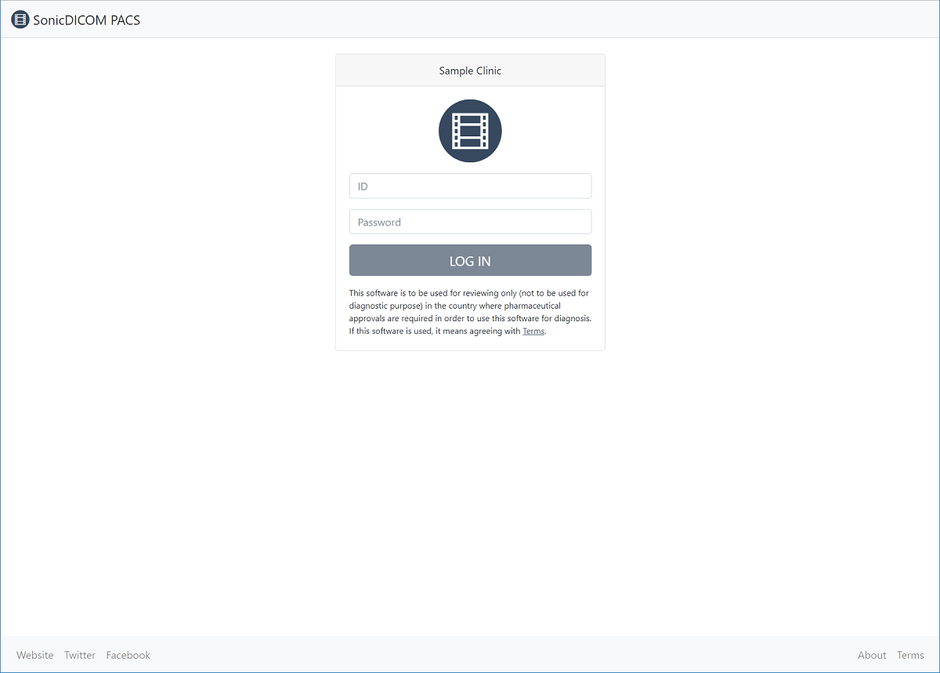Open the Website link in the footer
The width and height of the screenshot is (940, 673).
[35, 655]
